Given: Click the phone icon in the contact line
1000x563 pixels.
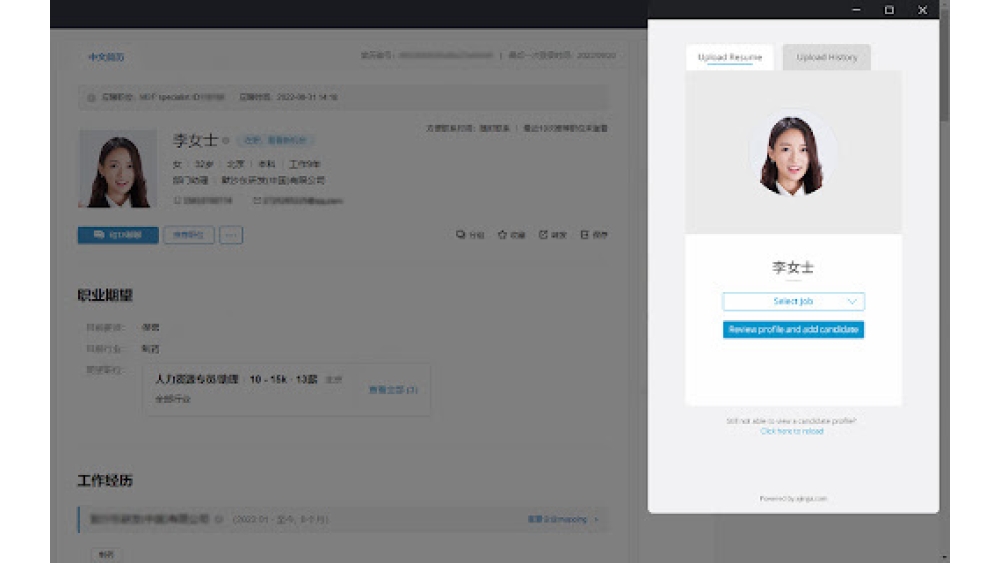Looking at the screenshot, I should (x=177, y=200).
